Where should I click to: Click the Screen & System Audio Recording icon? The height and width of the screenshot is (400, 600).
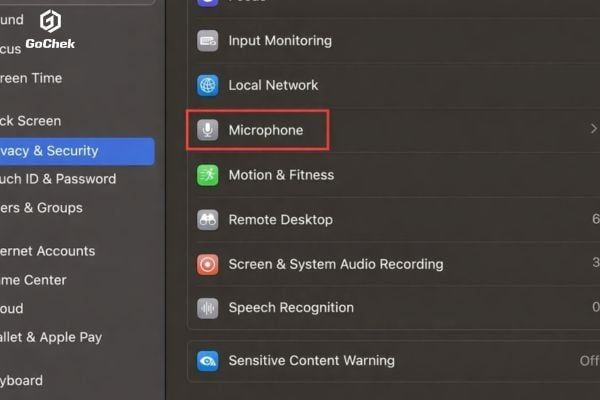click(208, 264)
